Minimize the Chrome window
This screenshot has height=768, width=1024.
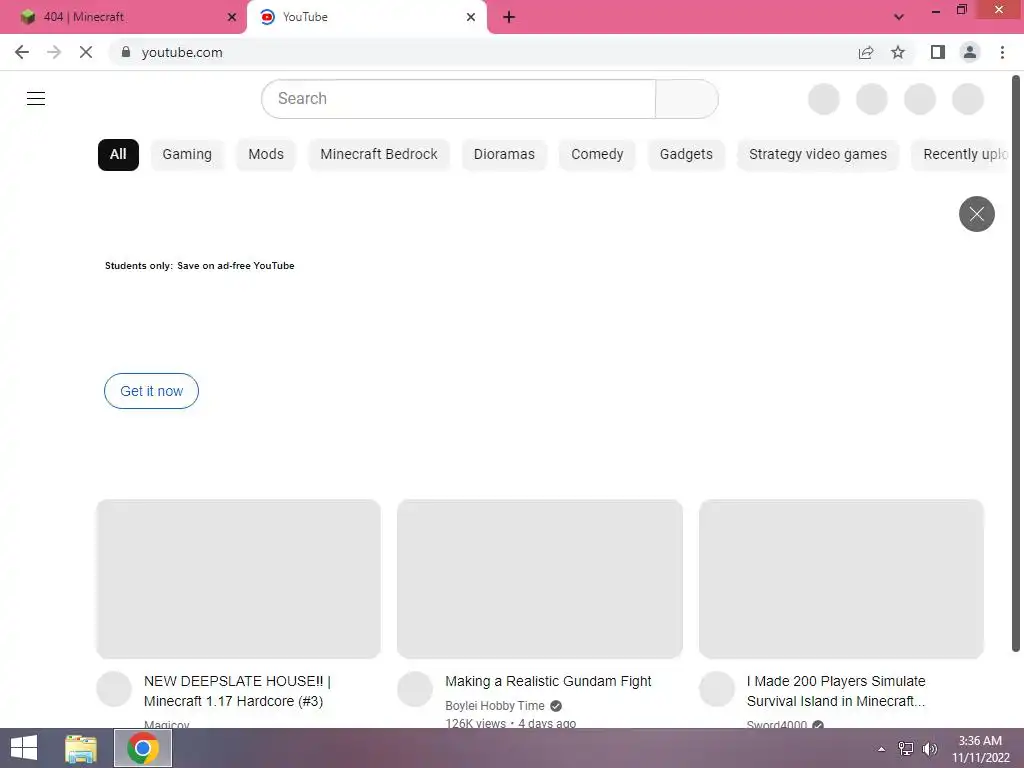(x=936, y=10)
